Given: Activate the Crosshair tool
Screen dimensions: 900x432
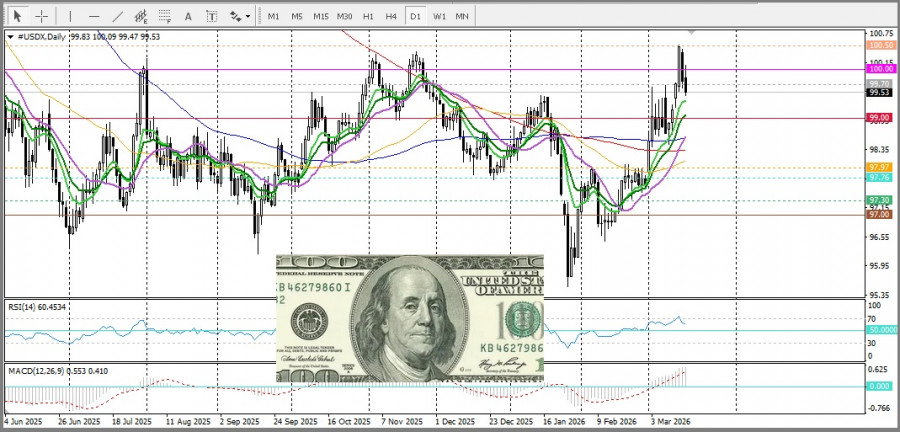Looking at the screenshot, I should pyautogui.click(x=41, y=16).
